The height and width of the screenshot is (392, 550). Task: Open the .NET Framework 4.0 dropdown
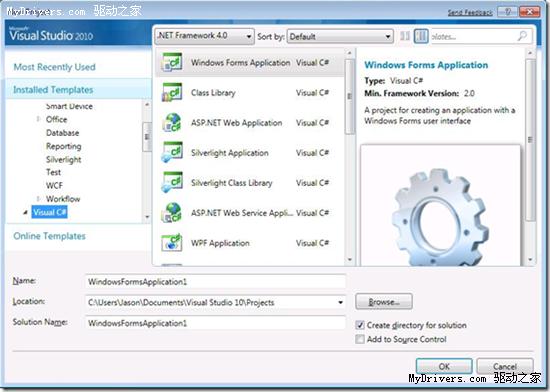click(x=204, y=36)
